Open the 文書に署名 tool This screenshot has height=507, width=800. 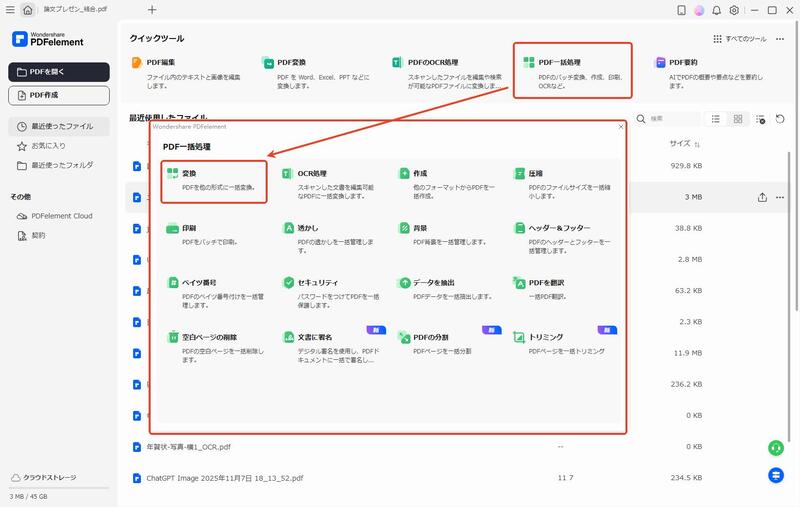coord(329,347)
